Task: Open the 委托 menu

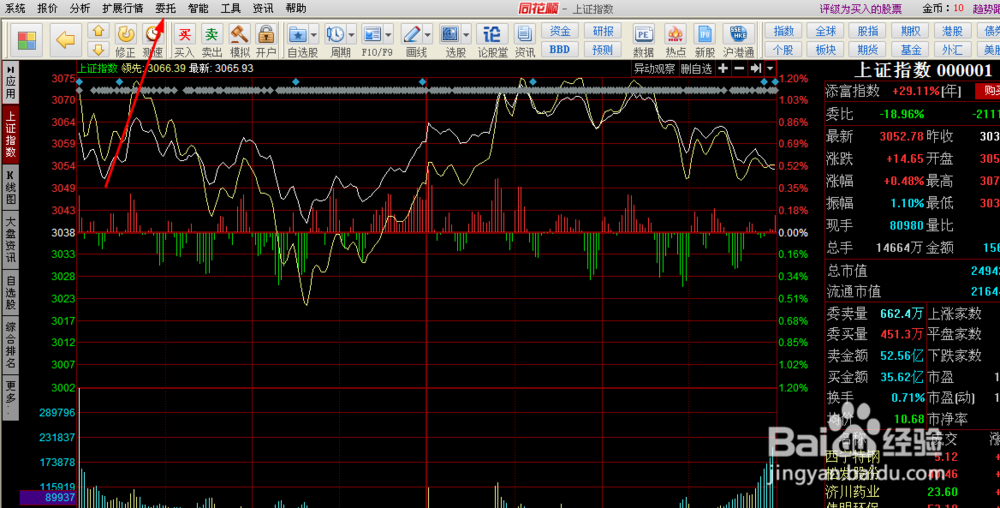Action: click(165, 8)
